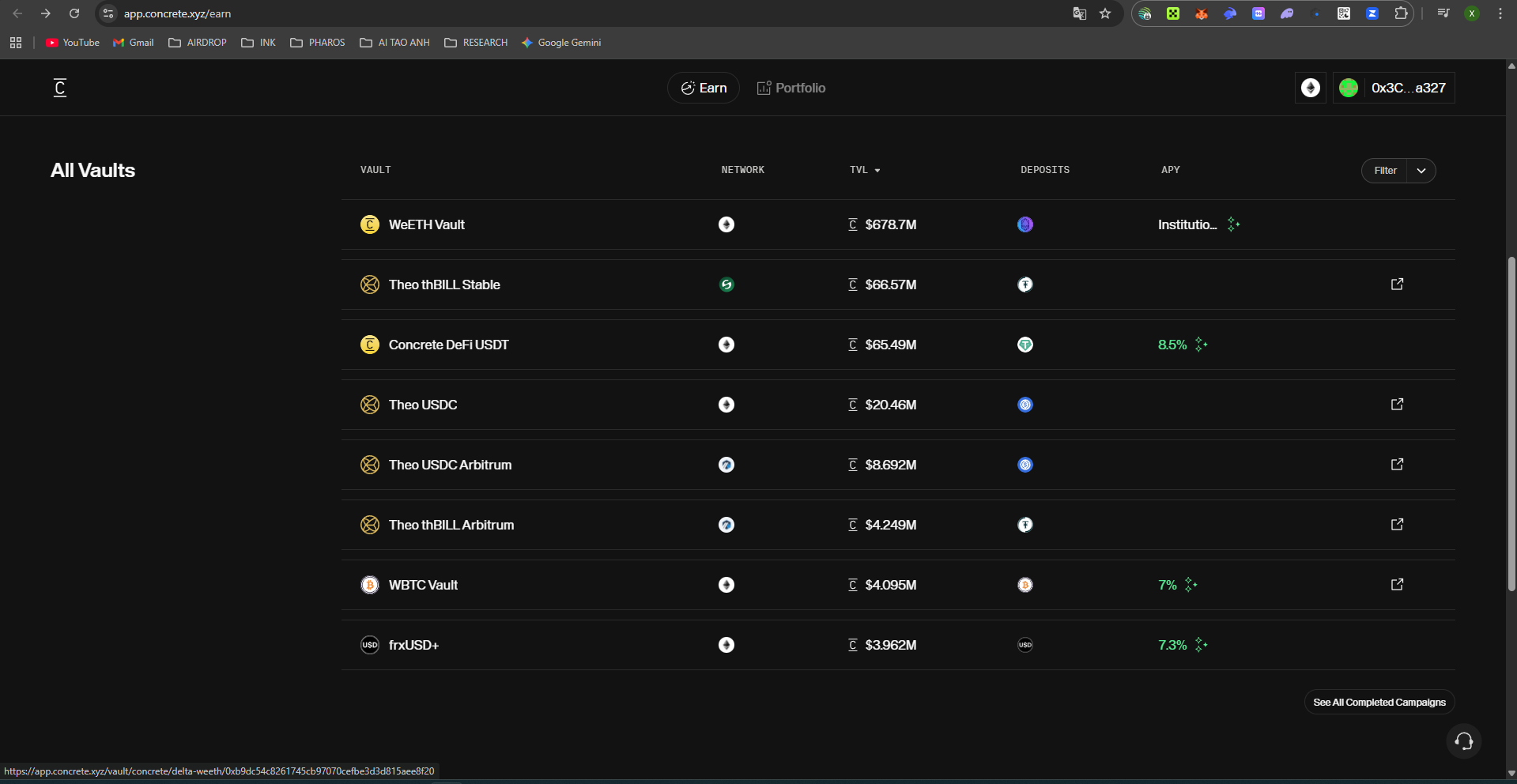1517x784 pixels.
Task: Click the 8.5% APY value
Action: 1172,345
